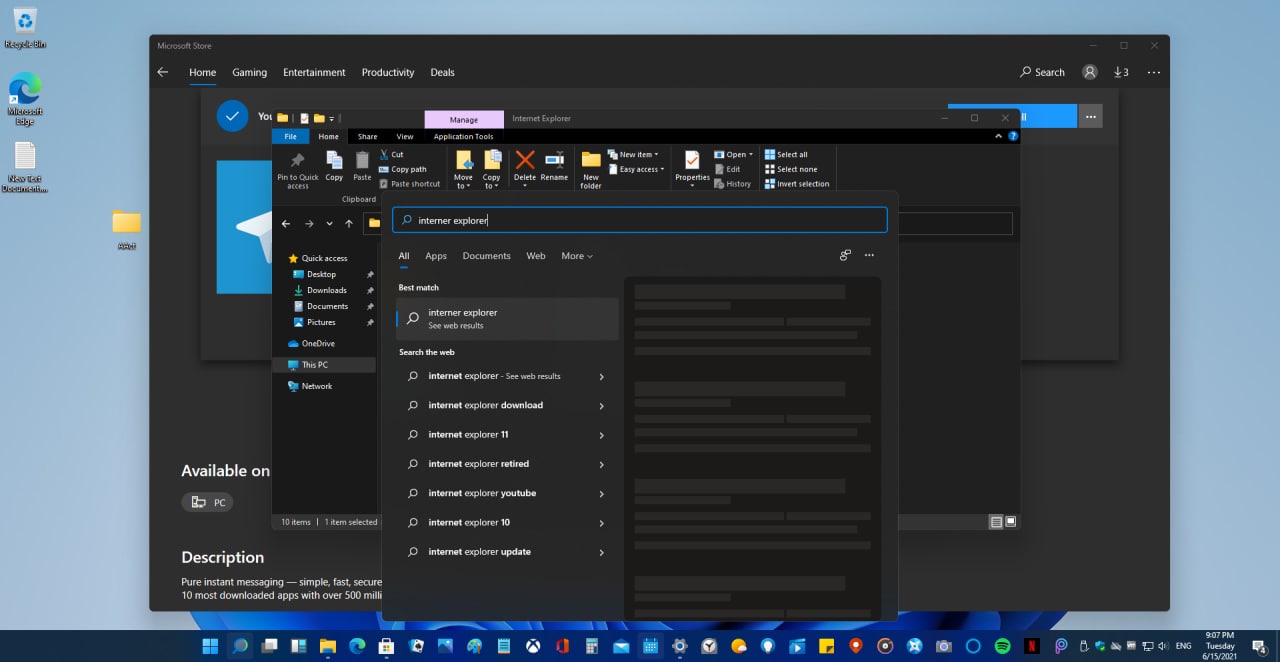The height and width of the screenshot is (662, 1280).
Task: Open the best match 'interner explorer' result
Action: (x=508, y=318)
